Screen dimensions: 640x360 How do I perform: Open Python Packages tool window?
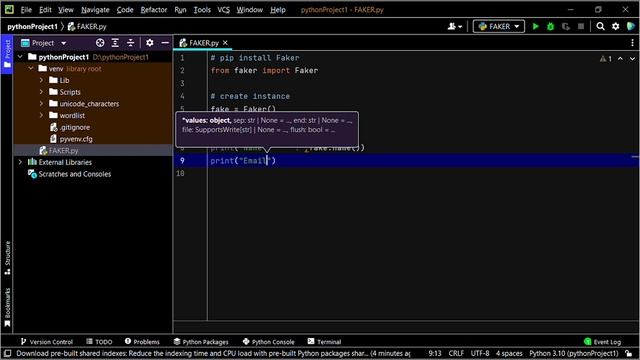[201, 342]
